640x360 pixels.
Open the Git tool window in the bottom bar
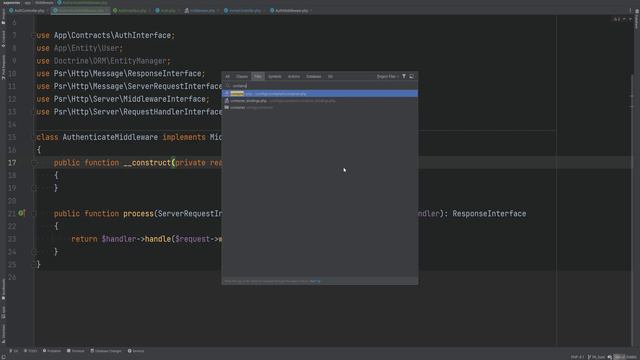(14, 351)
